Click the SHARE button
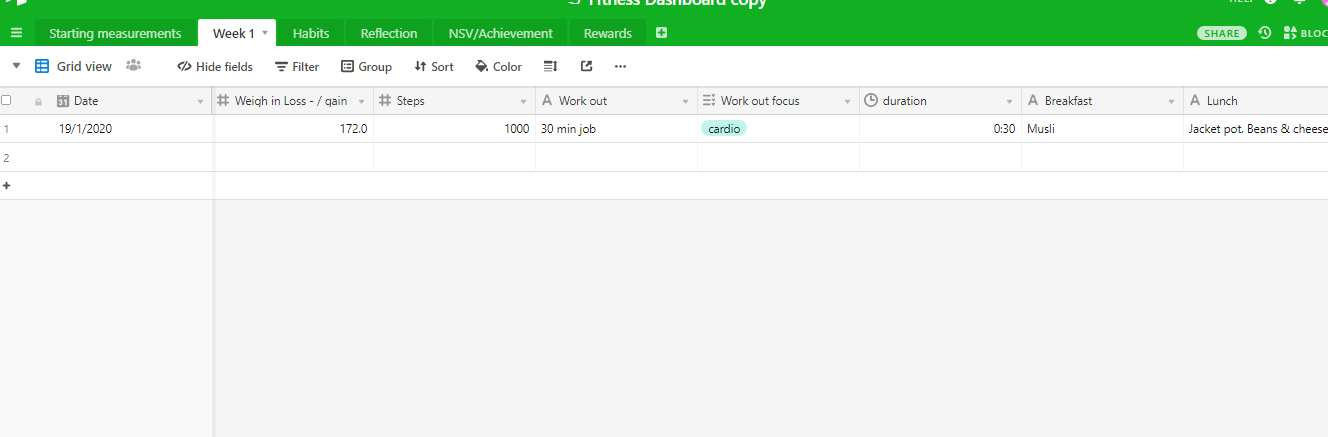The height and width of the screenshot is (437, 1328). pyautogui.click(x=1221, y=33)
